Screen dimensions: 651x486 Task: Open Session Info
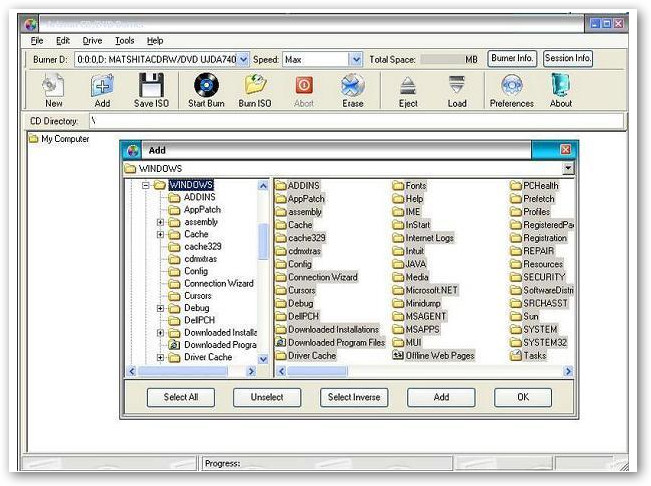[x=568, y=59]
